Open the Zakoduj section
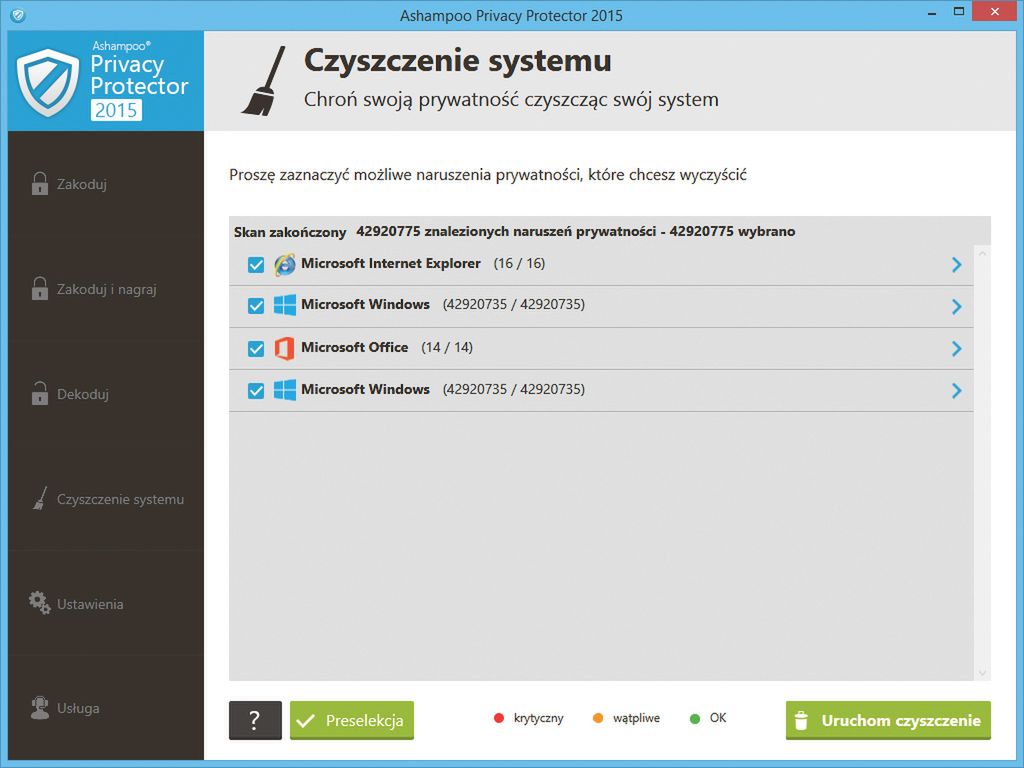The width and height of the screenshot is (1024, 768). point(106,184)
